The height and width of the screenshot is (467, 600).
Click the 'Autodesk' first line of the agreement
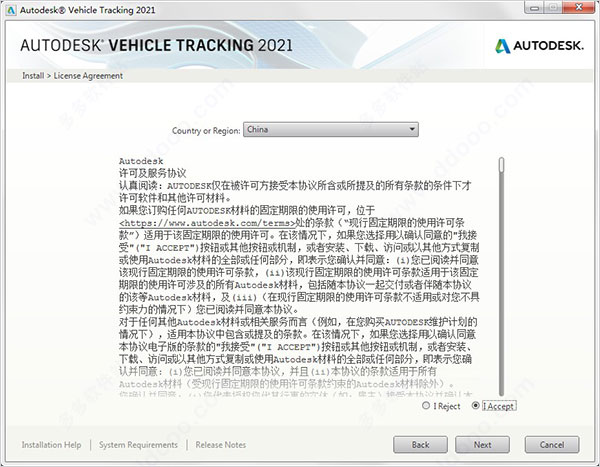pyautogui.click(x=141, y=161)
